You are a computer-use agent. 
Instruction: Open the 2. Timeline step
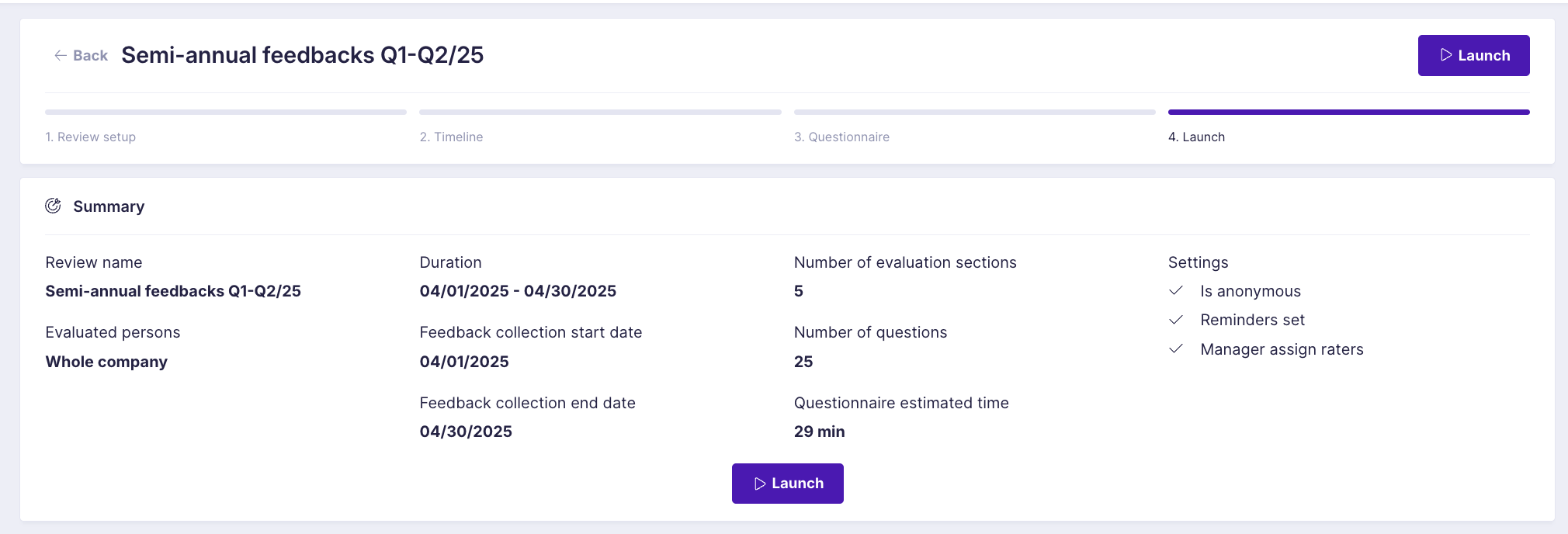[x=451, y=137]
